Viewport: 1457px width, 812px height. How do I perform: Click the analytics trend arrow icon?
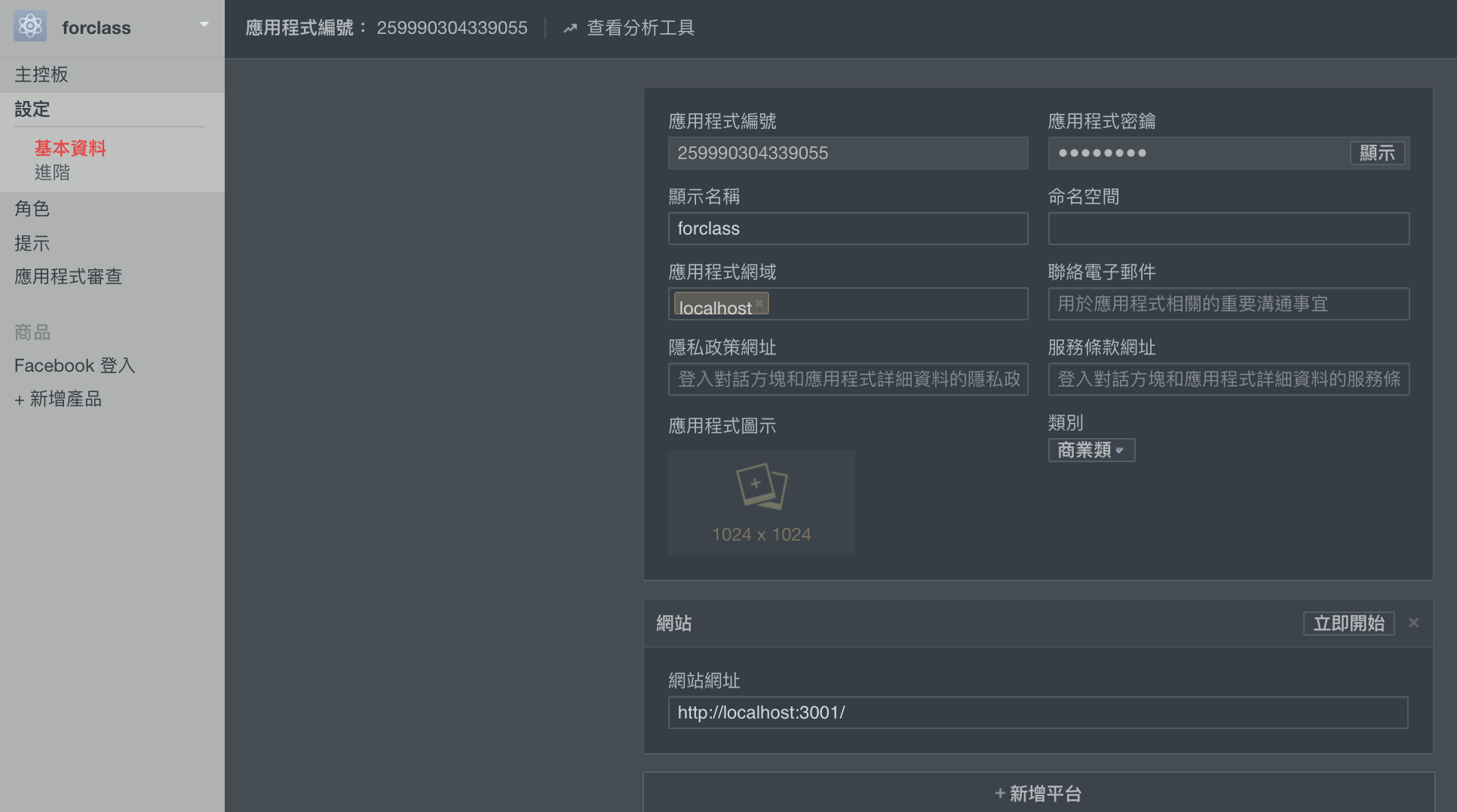pyautogui.click(x=570, y=28)
